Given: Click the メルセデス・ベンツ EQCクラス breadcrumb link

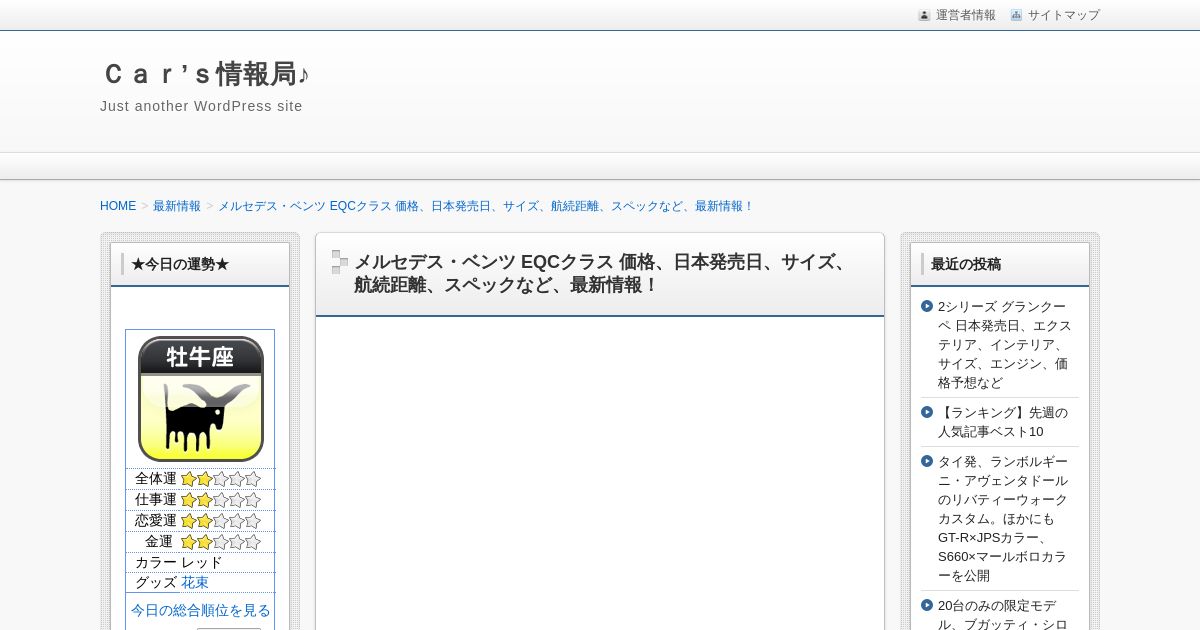Looking at the screenshot, I should click(x=485, y=206).
